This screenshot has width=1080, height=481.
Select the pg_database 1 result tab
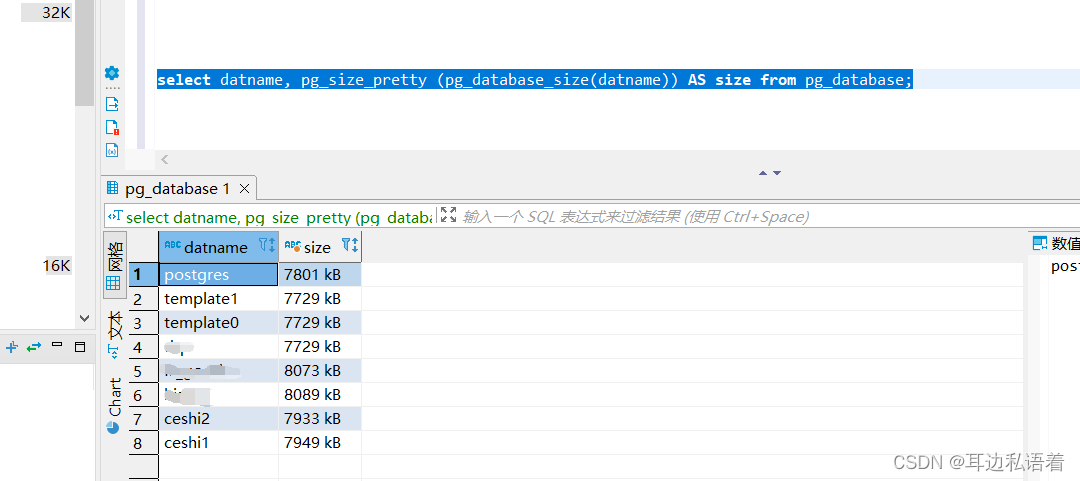178,189
